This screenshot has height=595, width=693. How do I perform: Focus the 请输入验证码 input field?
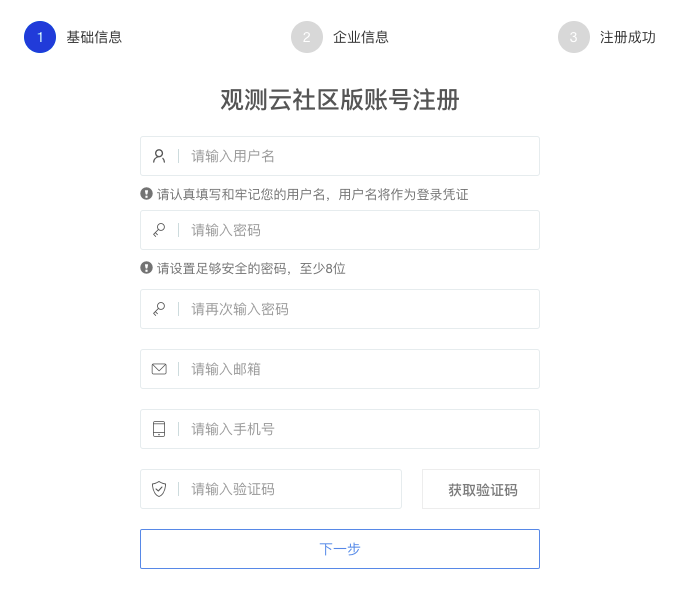(x=290, y=489)
